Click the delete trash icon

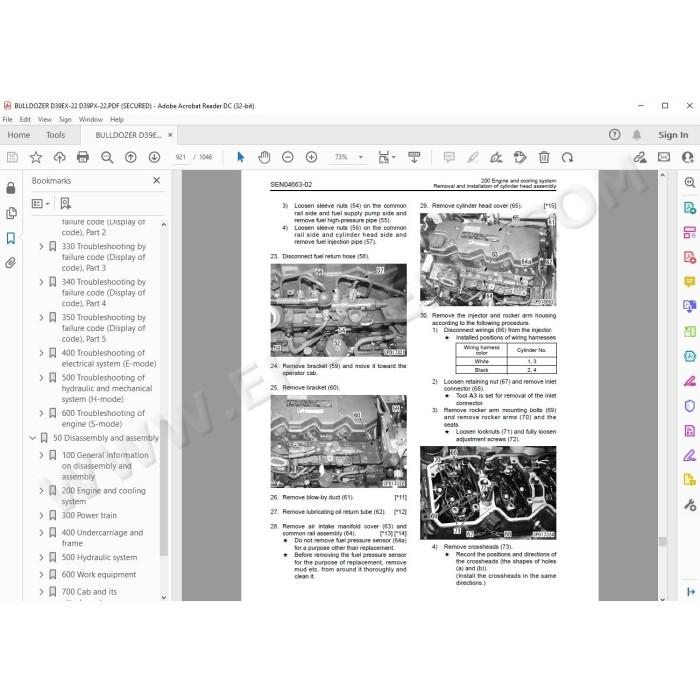544,157
